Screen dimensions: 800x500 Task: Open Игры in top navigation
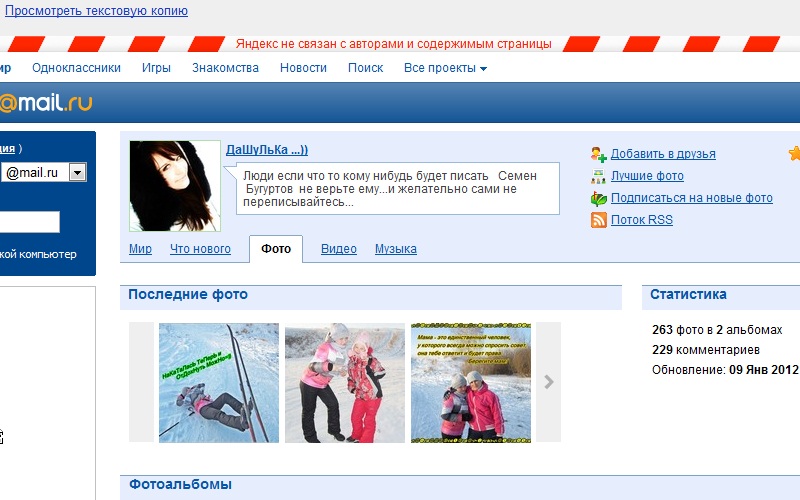click(x=156, y=68)
